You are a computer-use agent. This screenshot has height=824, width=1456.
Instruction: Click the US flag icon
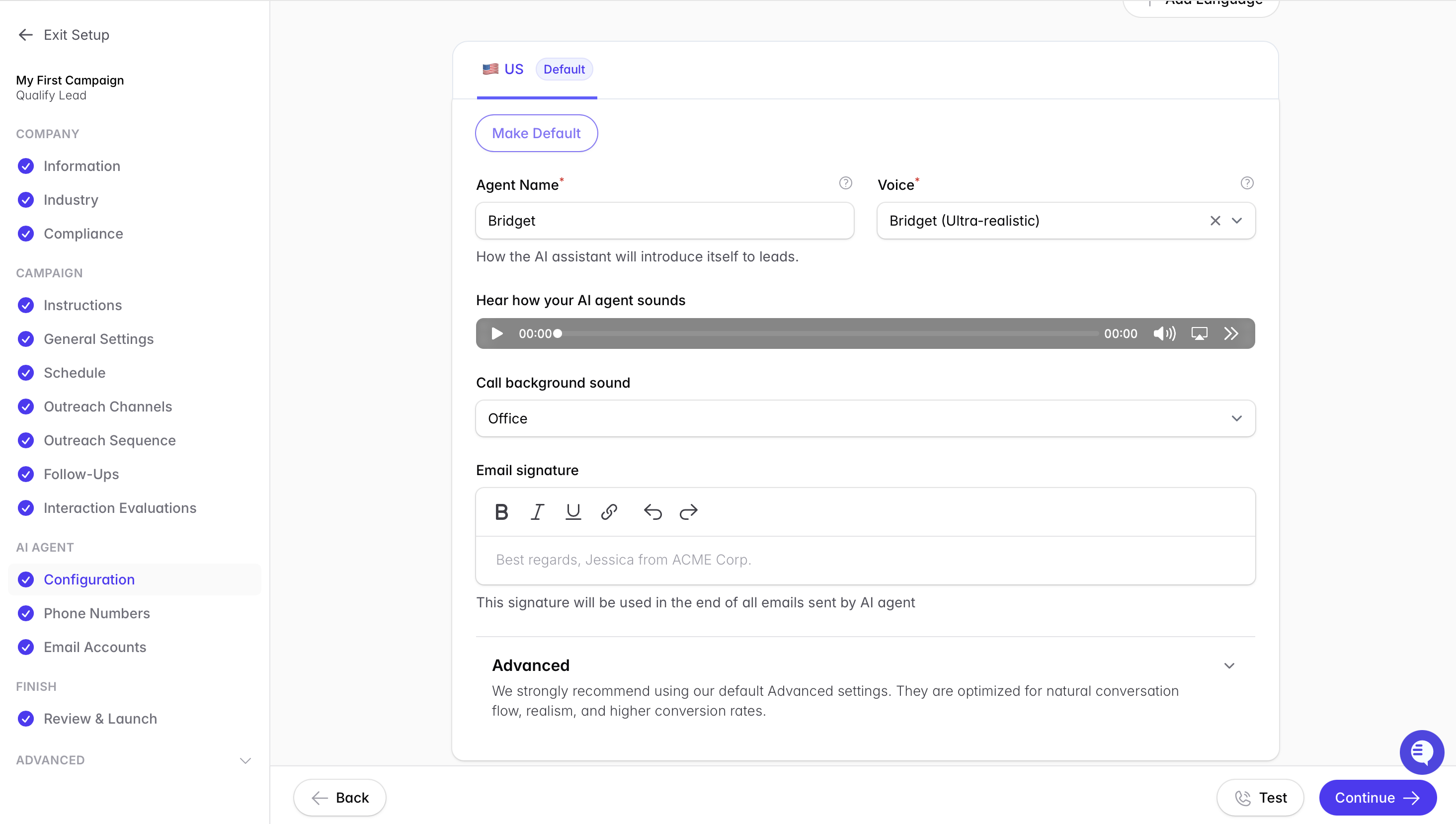(490, 69)
